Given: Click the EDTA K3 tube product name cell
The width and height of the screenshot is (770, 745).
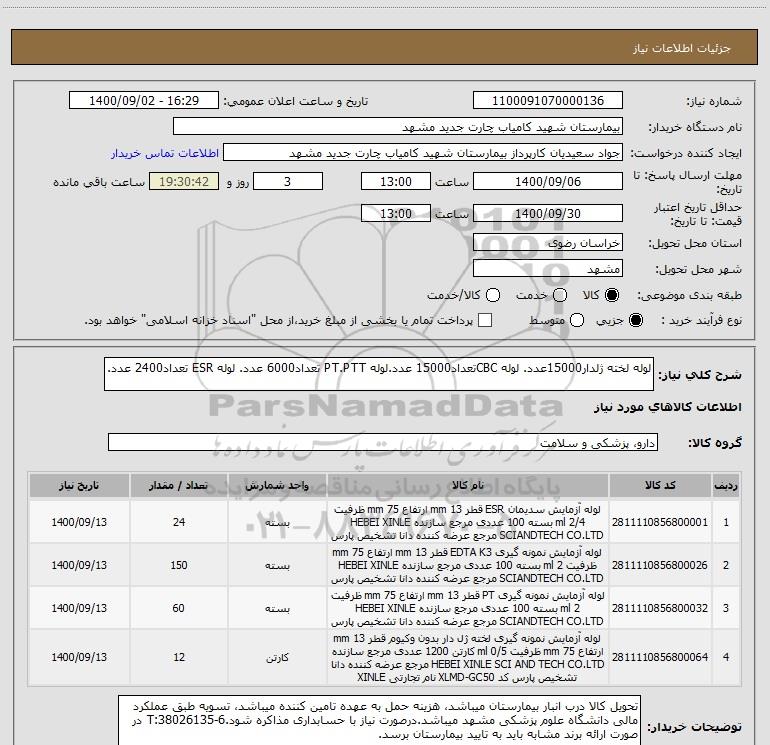Looking at the screenshot, I should (468, 565).
